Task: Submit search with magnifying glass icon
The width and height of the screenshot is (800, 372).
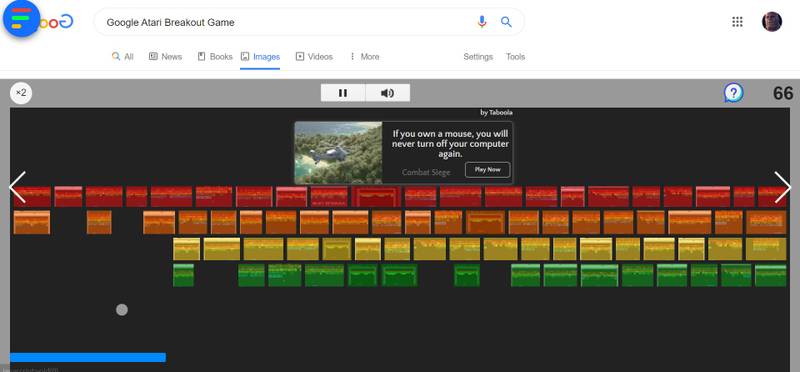Action: pos(506,22)
